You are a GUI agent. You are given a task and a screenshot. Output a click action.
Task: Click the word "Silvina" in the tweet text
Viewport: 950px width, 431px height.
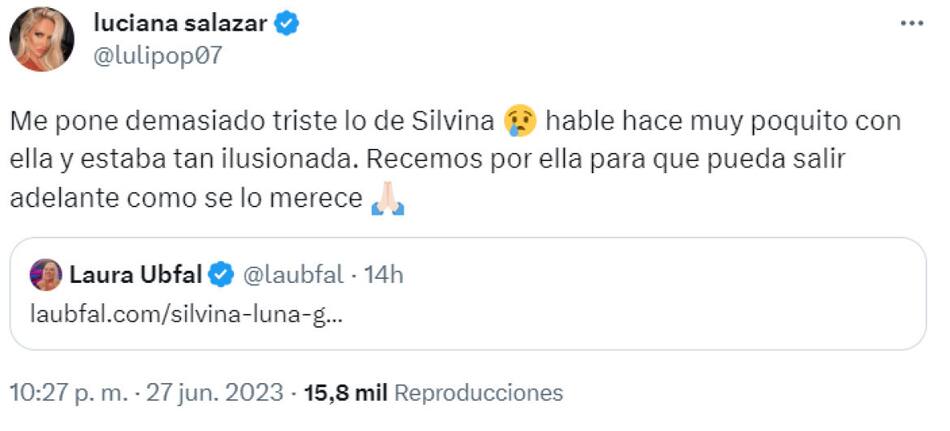pos(453,121)
